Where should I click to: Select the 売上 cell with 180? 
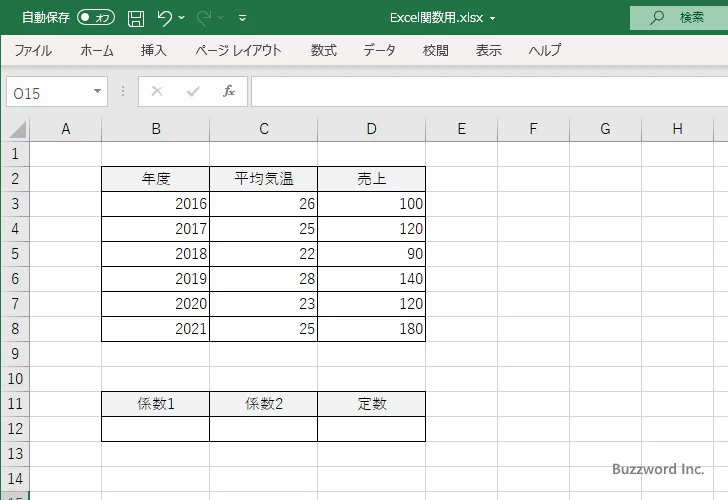point(371,329)
